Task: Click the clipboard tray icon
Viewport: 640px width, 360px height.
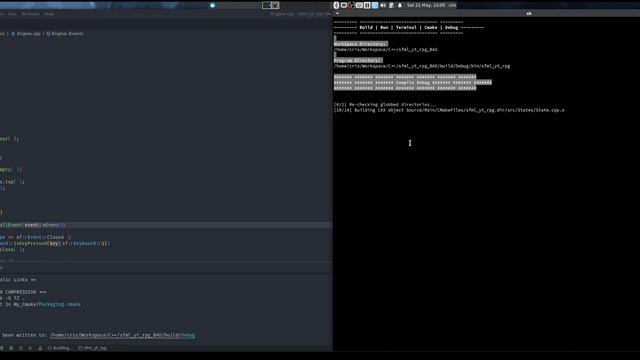Action: point(391,5)
